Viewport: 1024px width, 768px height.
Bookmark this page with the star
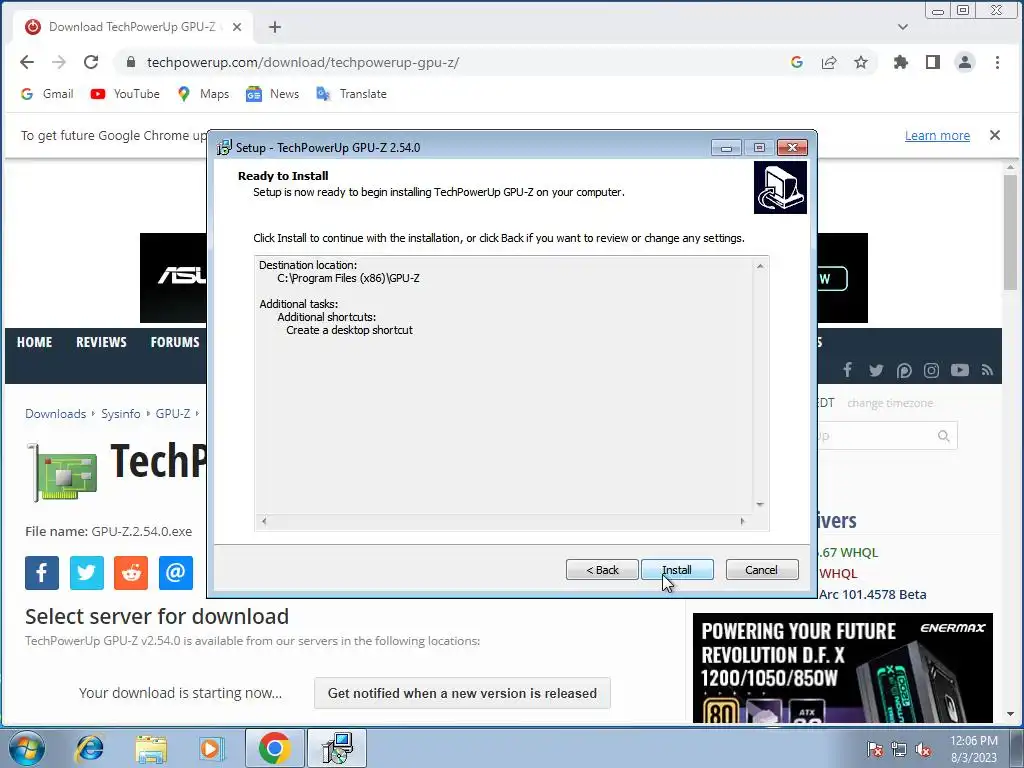coord(861,62)
